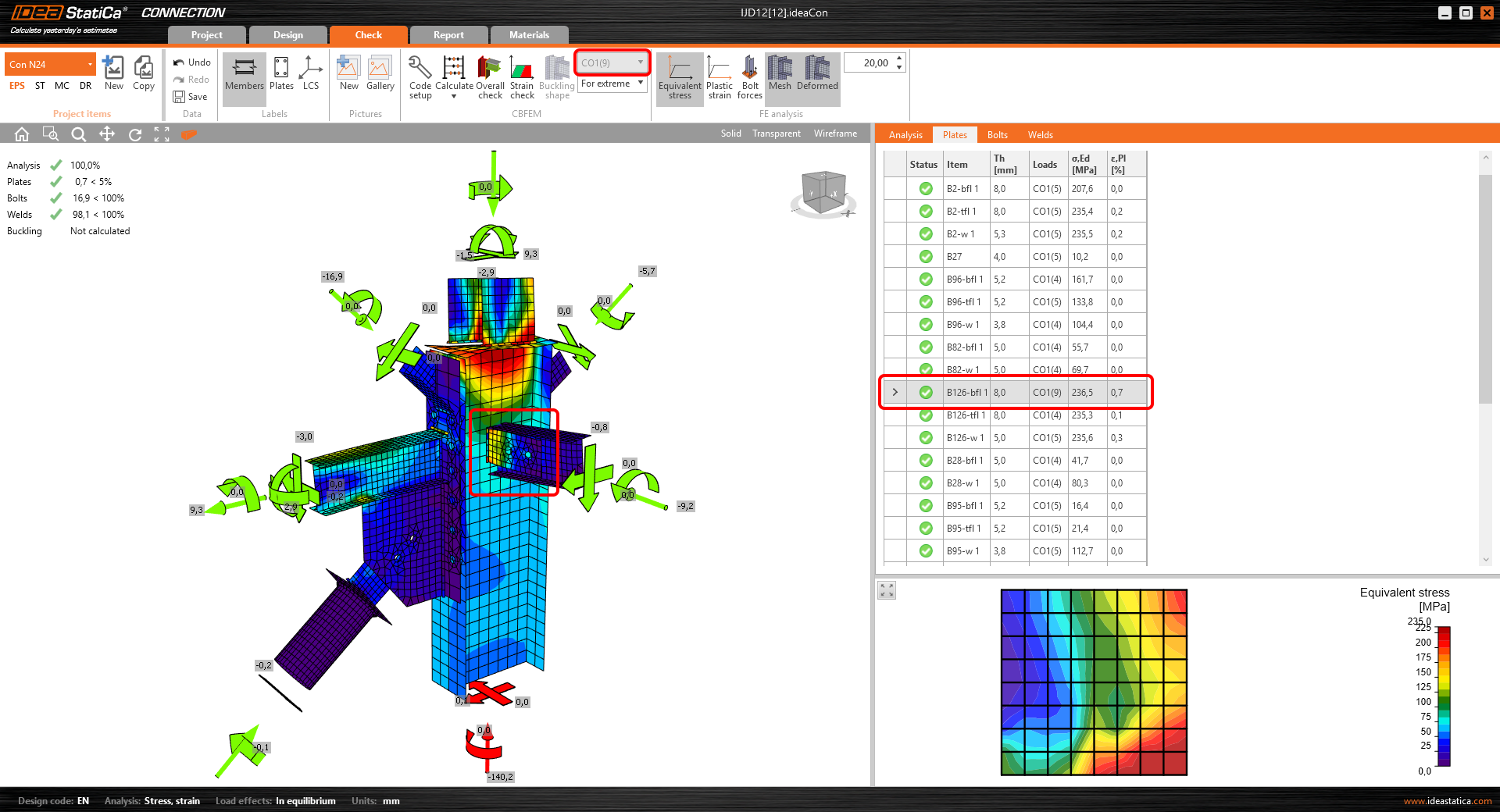Viewport: 1500px width, 812px height.
Task: Show Overall check results
Action: coord(490,77)
